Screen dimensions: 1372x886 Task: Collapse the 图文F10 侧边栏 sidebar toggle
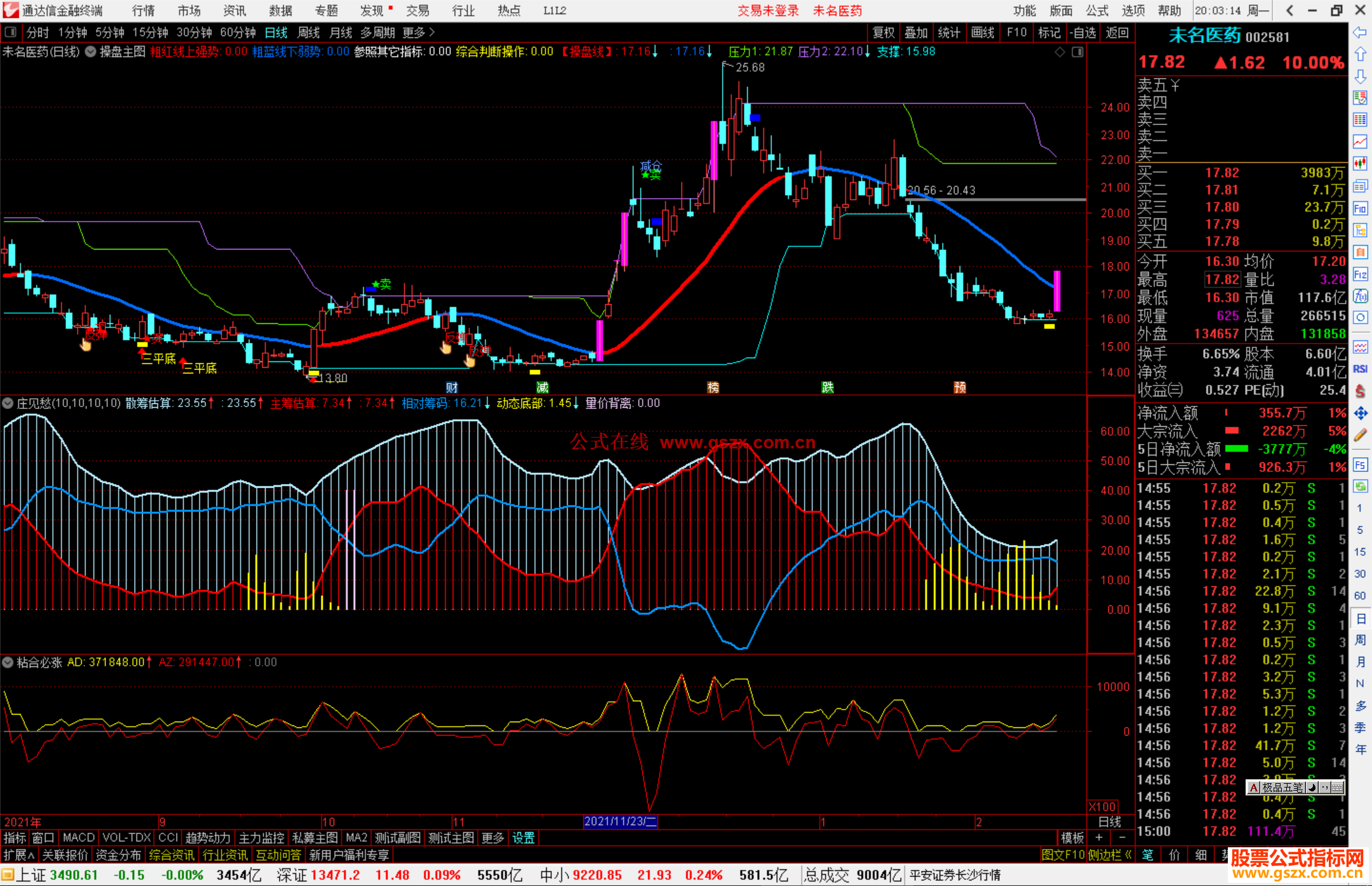click(1087, 855)
